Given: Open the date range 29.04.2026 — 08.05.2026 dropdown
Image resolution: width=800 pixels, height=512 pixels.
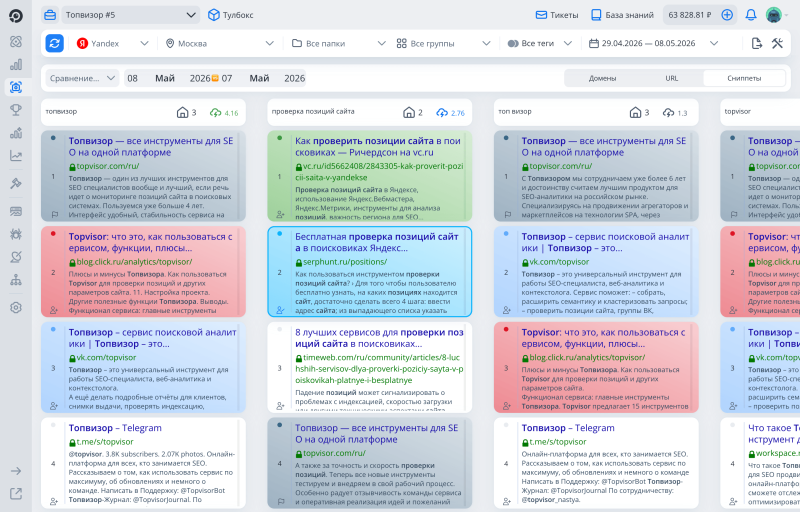Looking at the screenshot, I should 654,43.
